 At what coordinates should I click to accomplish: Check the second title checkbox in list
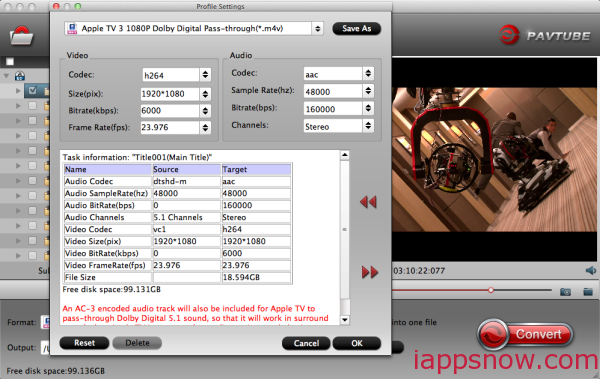point(33,106)
